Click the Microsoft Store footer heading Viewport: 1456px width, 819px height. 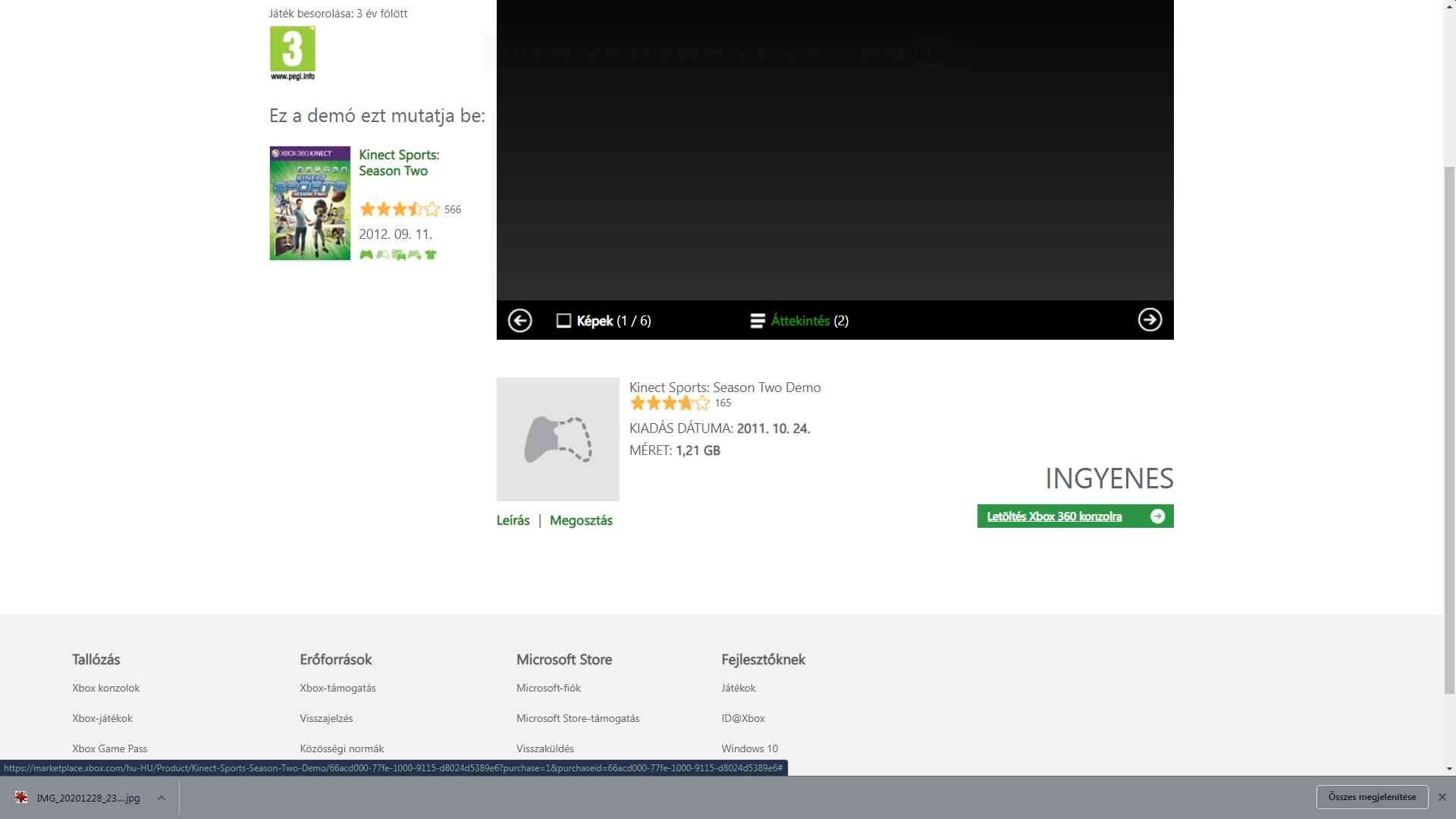coord(564,660)
